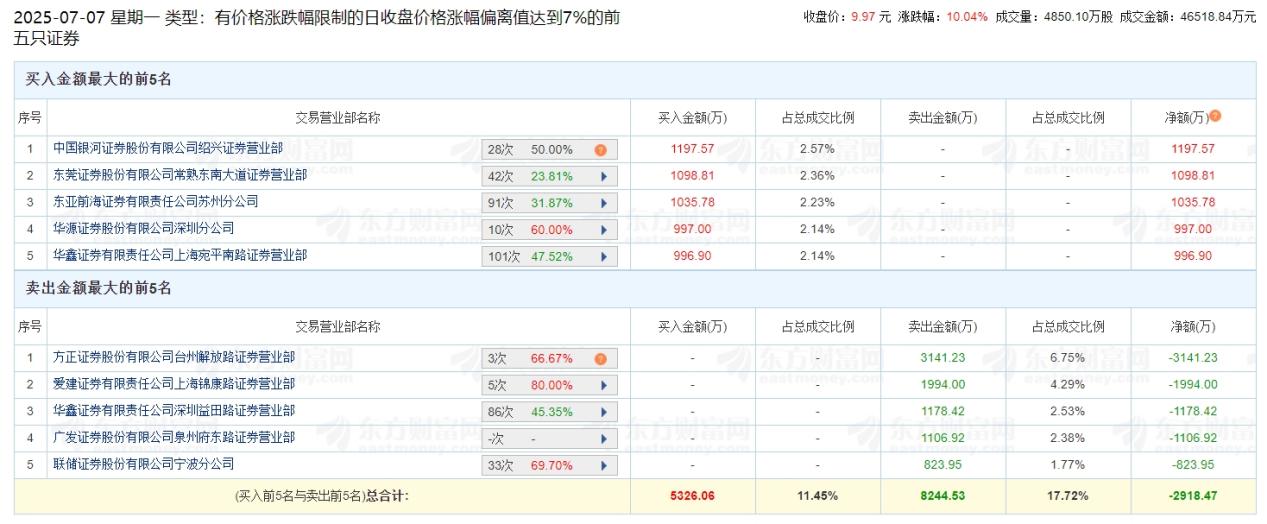1267x524 pixels.
Task: Click the orange help icon beside 净额(万)
Action: pyautogui.click(x=1215, y=116)
